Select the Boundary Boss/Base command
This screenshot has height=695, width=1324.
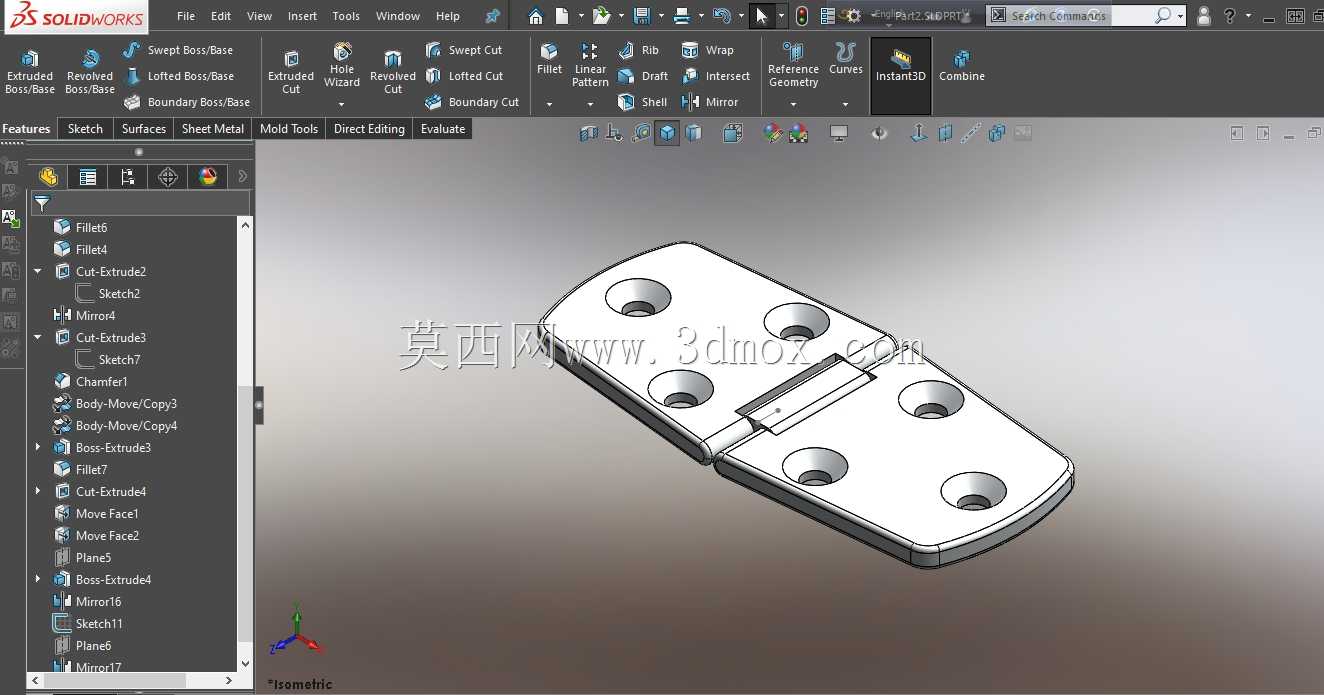[x=186, y=102]
